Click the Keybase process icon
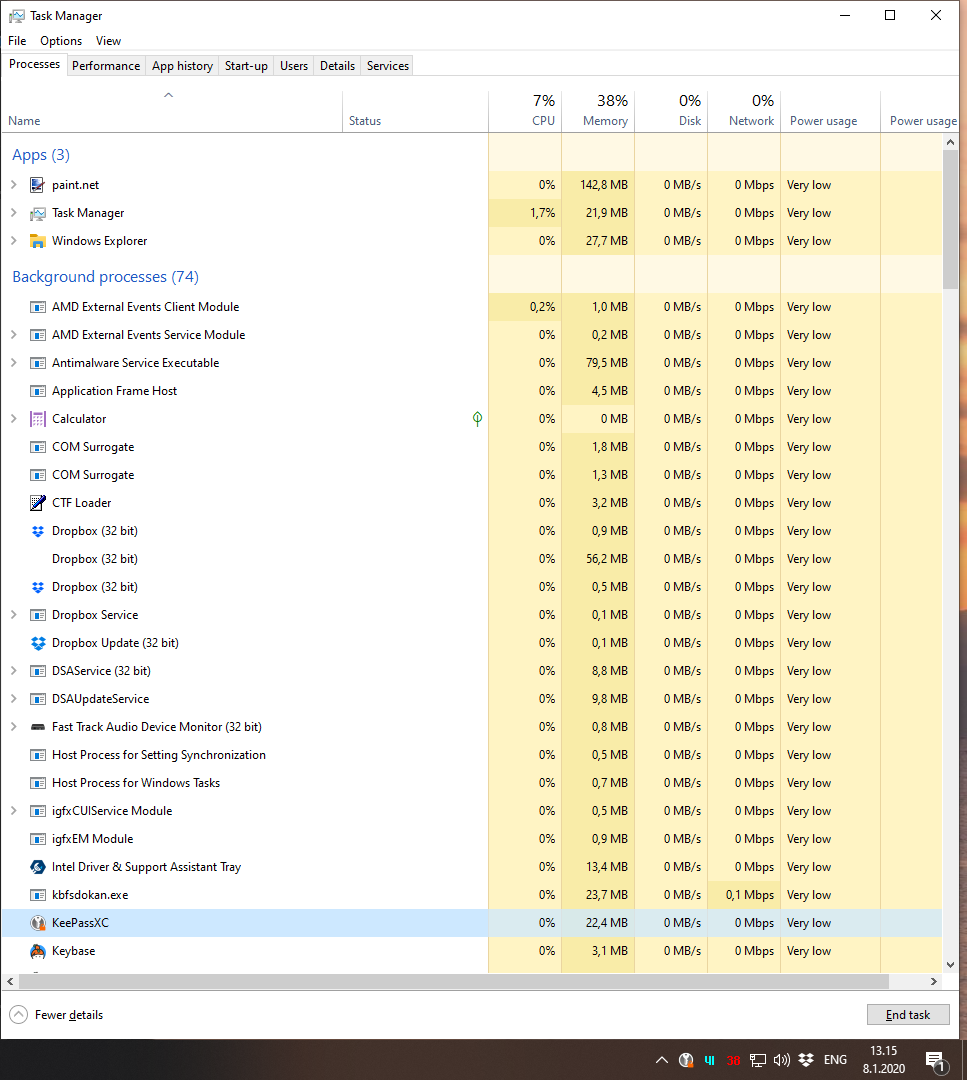The height and width of the screenshot is (1080, 967). click(37, 951)
